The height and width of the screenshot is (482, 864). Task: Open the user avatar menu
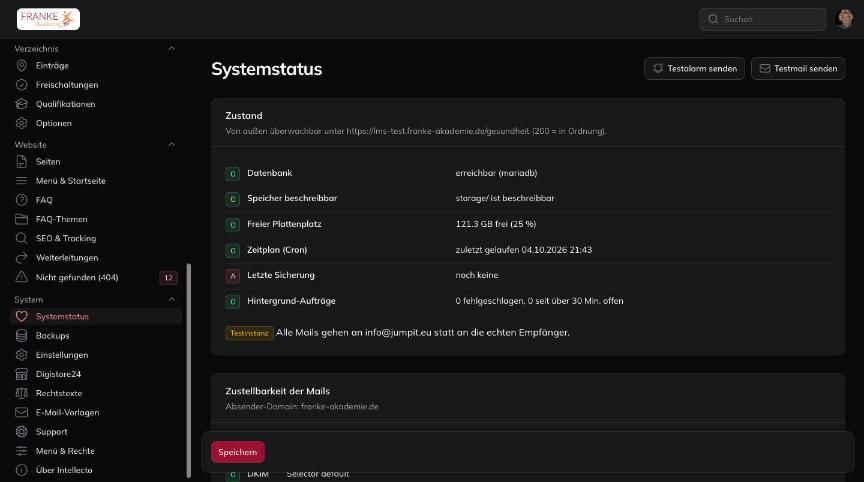844,19
